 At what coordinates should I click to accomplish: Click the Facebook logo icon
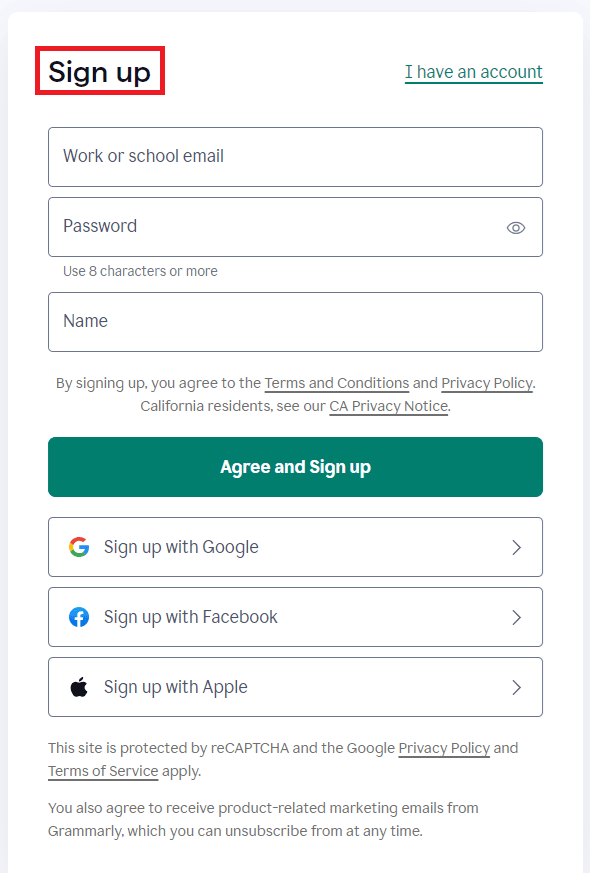[x=79, y=617]
